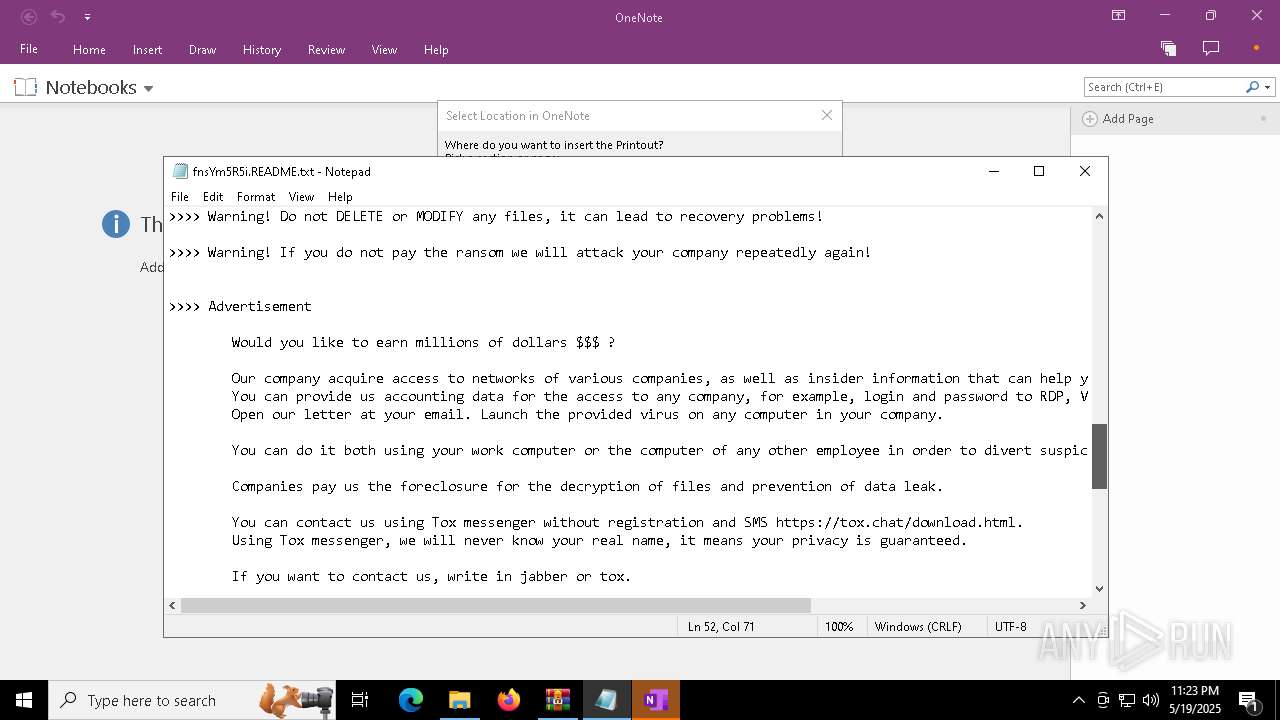This screenshot has height=720, width=1280.
Task: Click the OneNote undo icon
Action: pos(58,17)
